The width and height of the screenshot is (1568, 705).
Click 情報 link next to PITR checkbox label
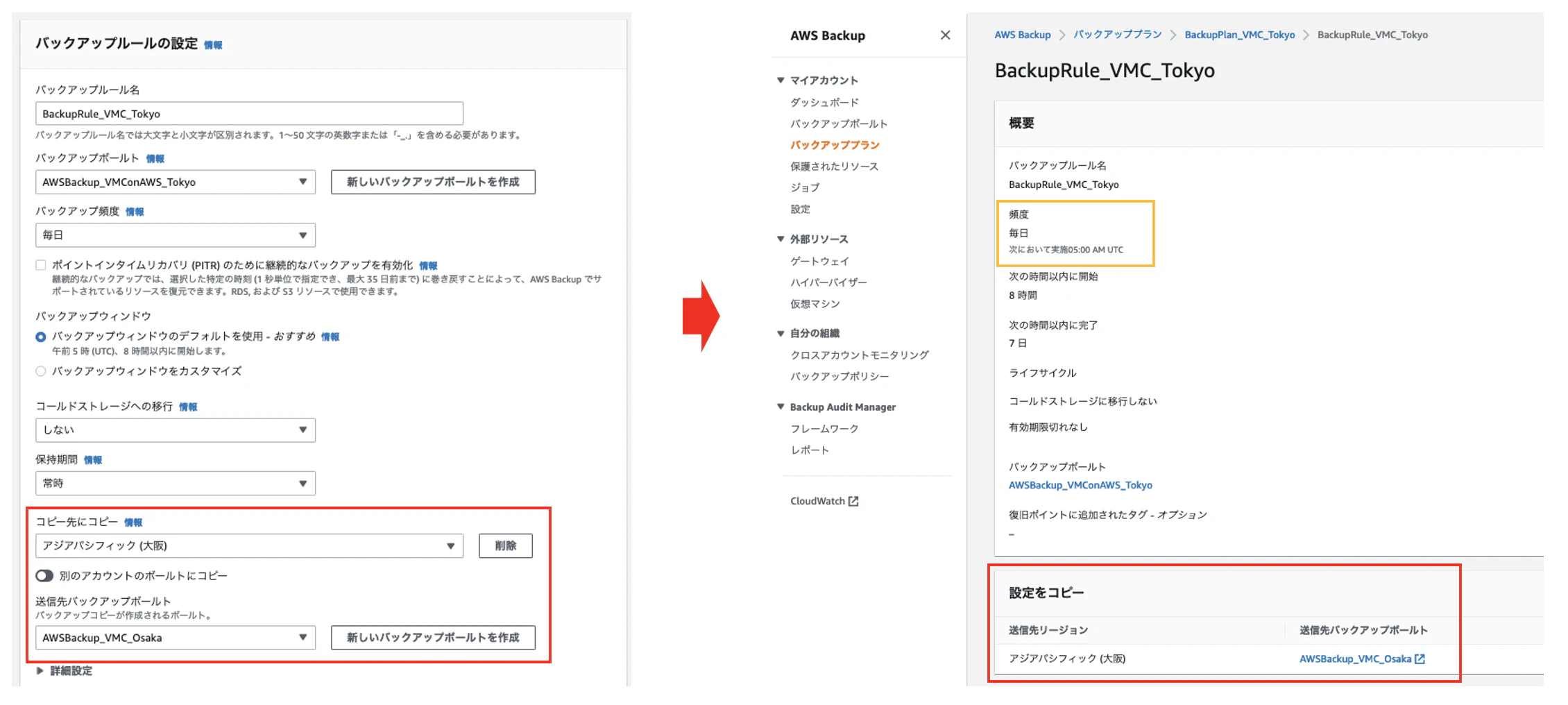tap(428, 266)
